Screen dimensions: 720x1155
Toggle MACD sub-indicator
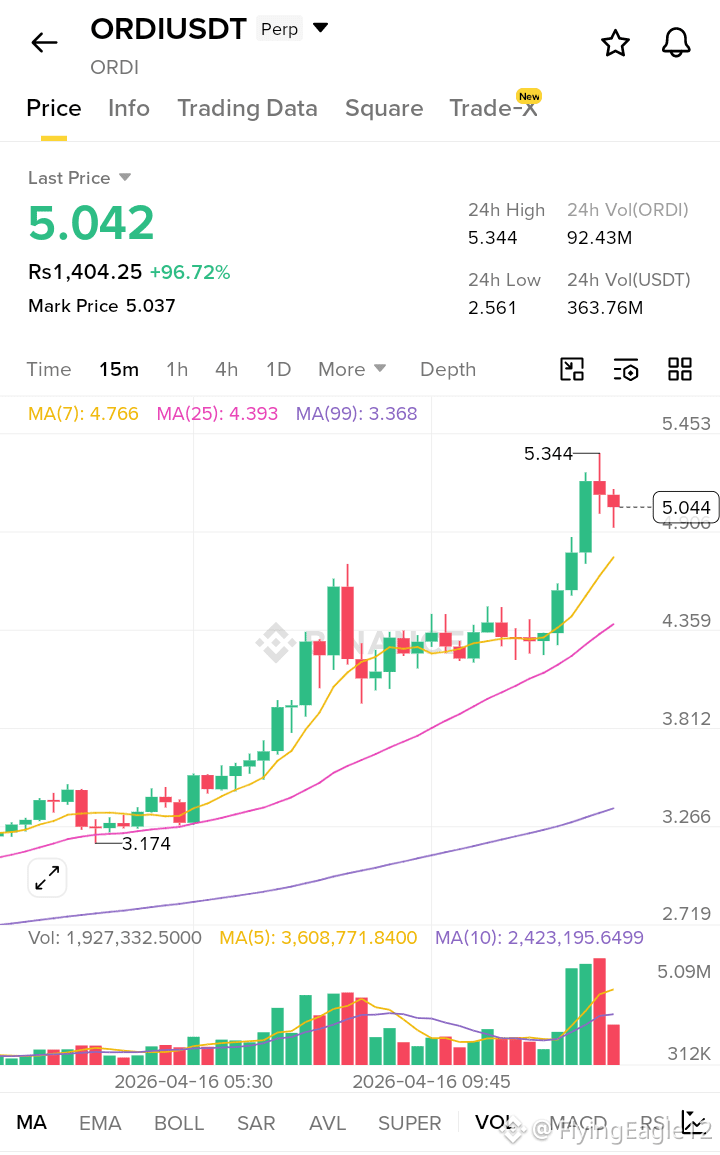[578, 1123]
